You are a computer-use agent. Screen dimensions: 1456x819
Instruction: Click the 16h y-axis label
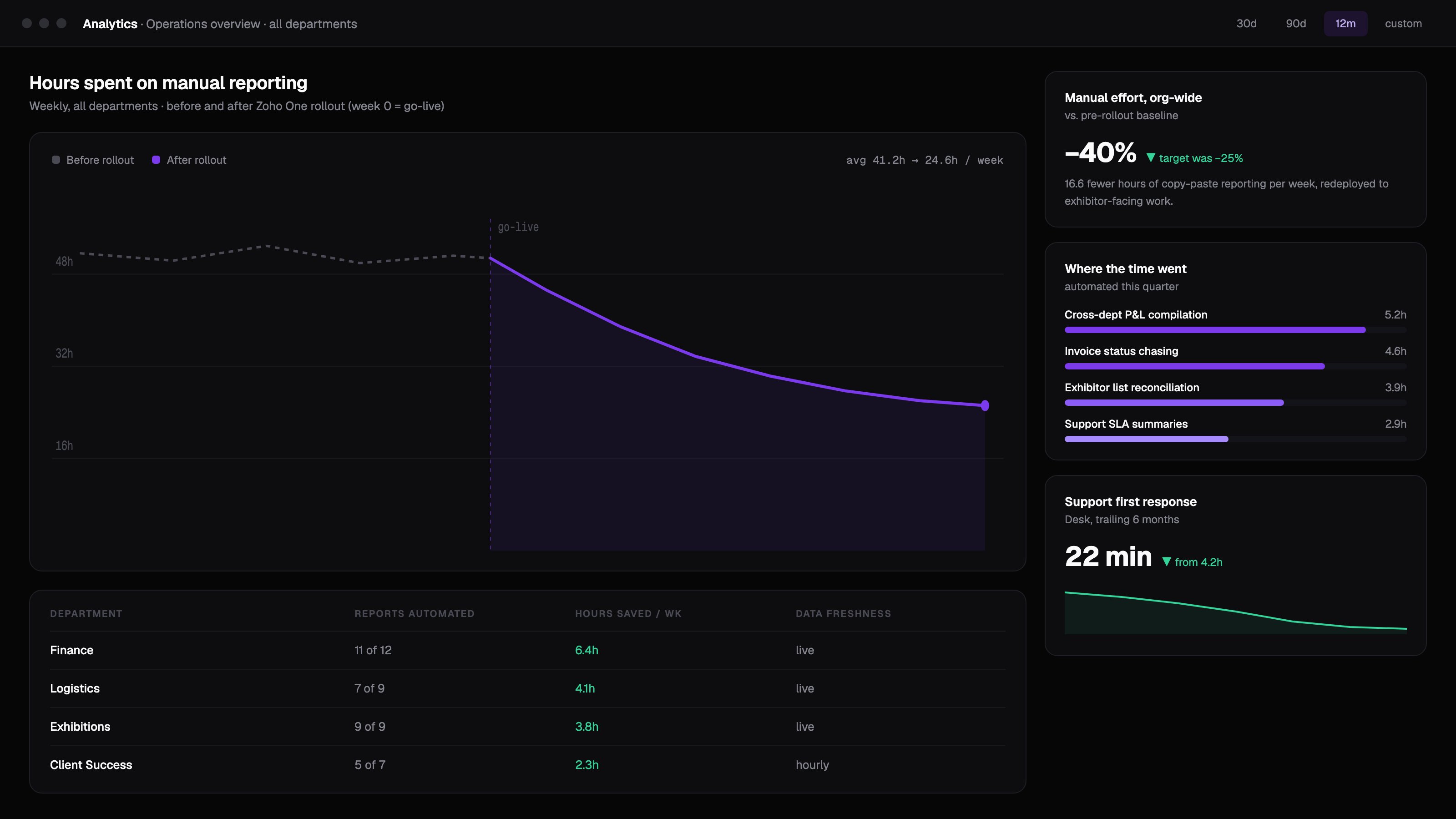tap(64, 445)
